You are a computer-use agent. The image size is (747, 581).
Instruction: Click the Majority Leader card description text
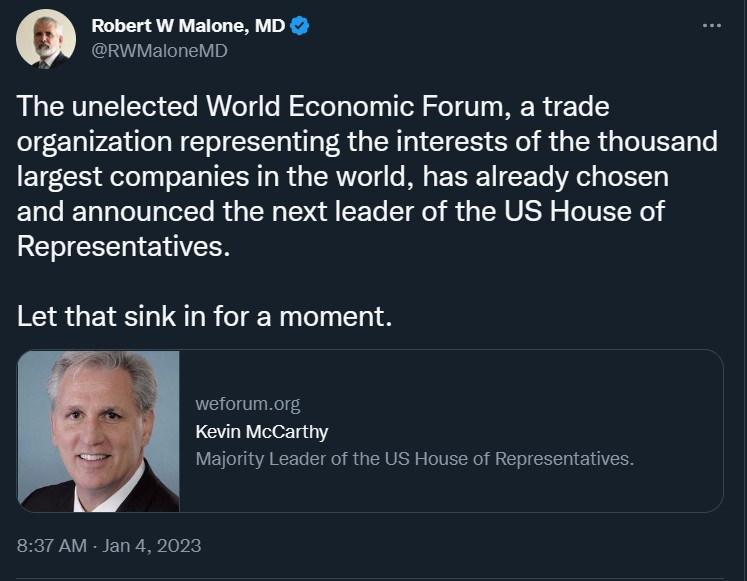tap(415, 459)
